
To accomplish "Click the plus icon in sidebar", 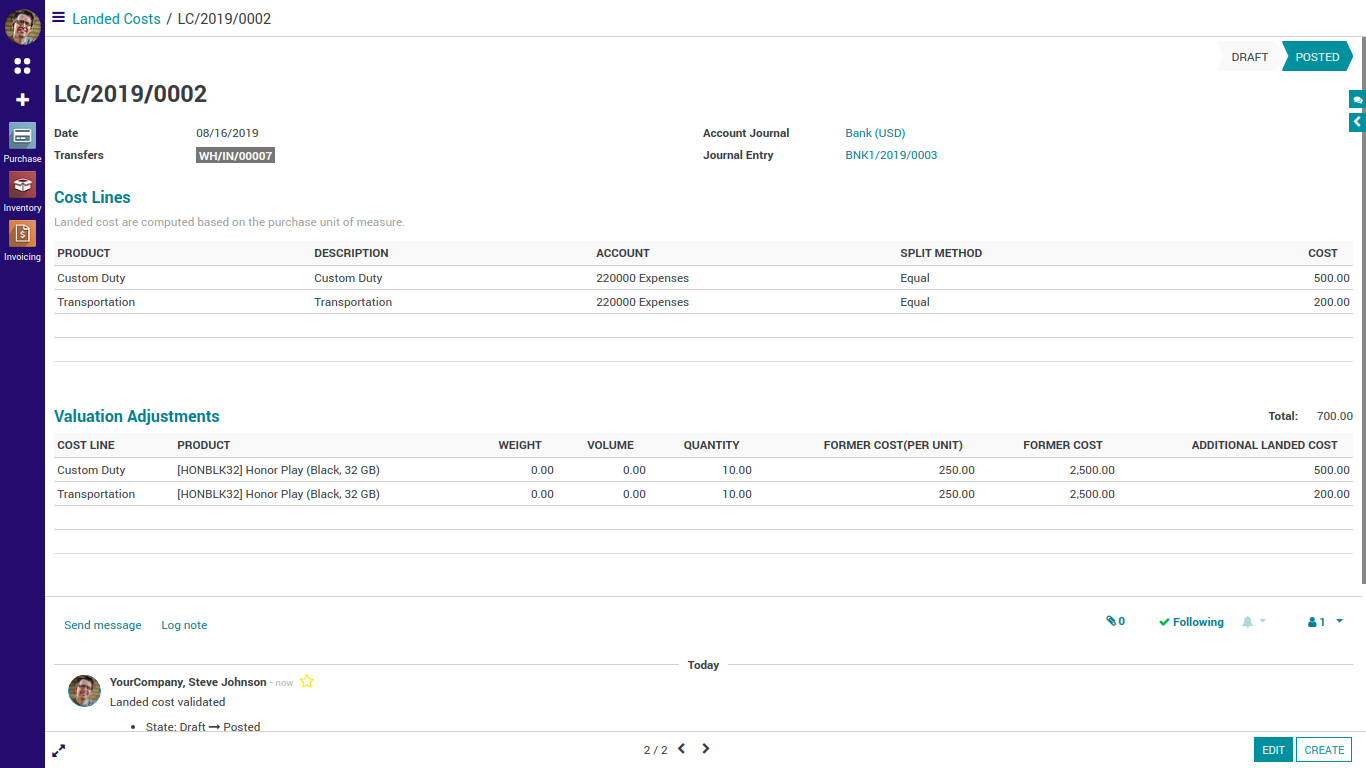I will (22, 100).
